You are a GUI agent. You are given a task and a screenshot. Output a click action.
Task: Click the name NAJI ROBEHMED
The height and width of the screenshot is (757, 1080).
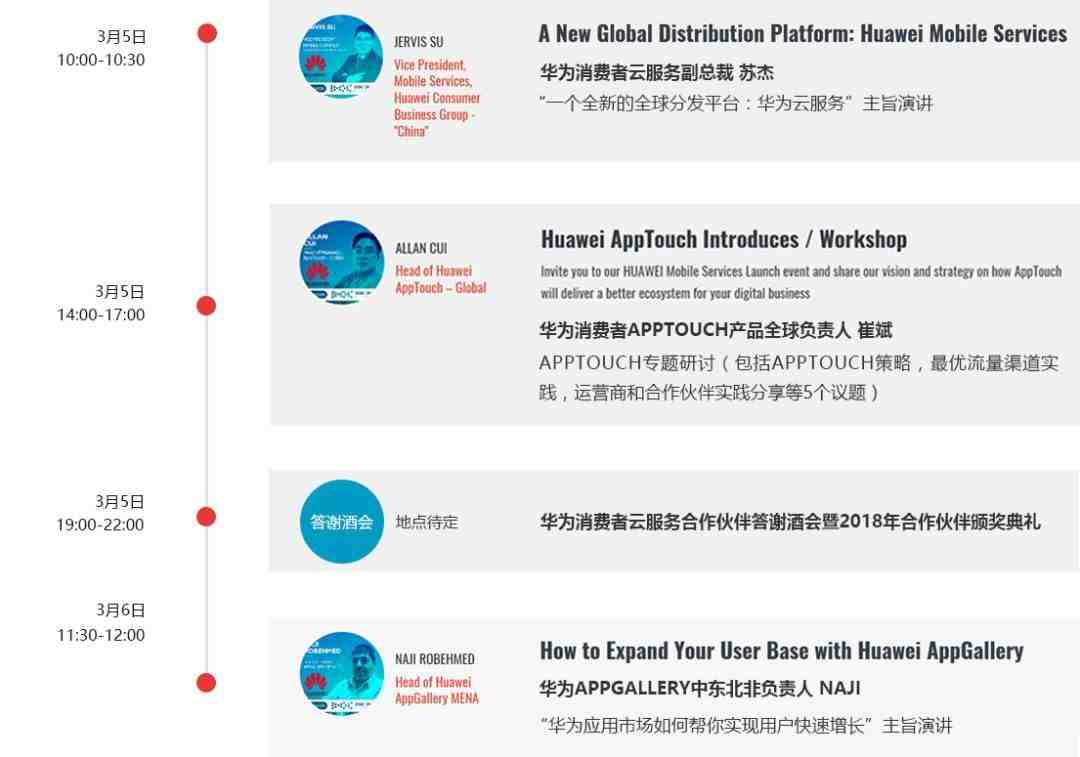[435, 659]
